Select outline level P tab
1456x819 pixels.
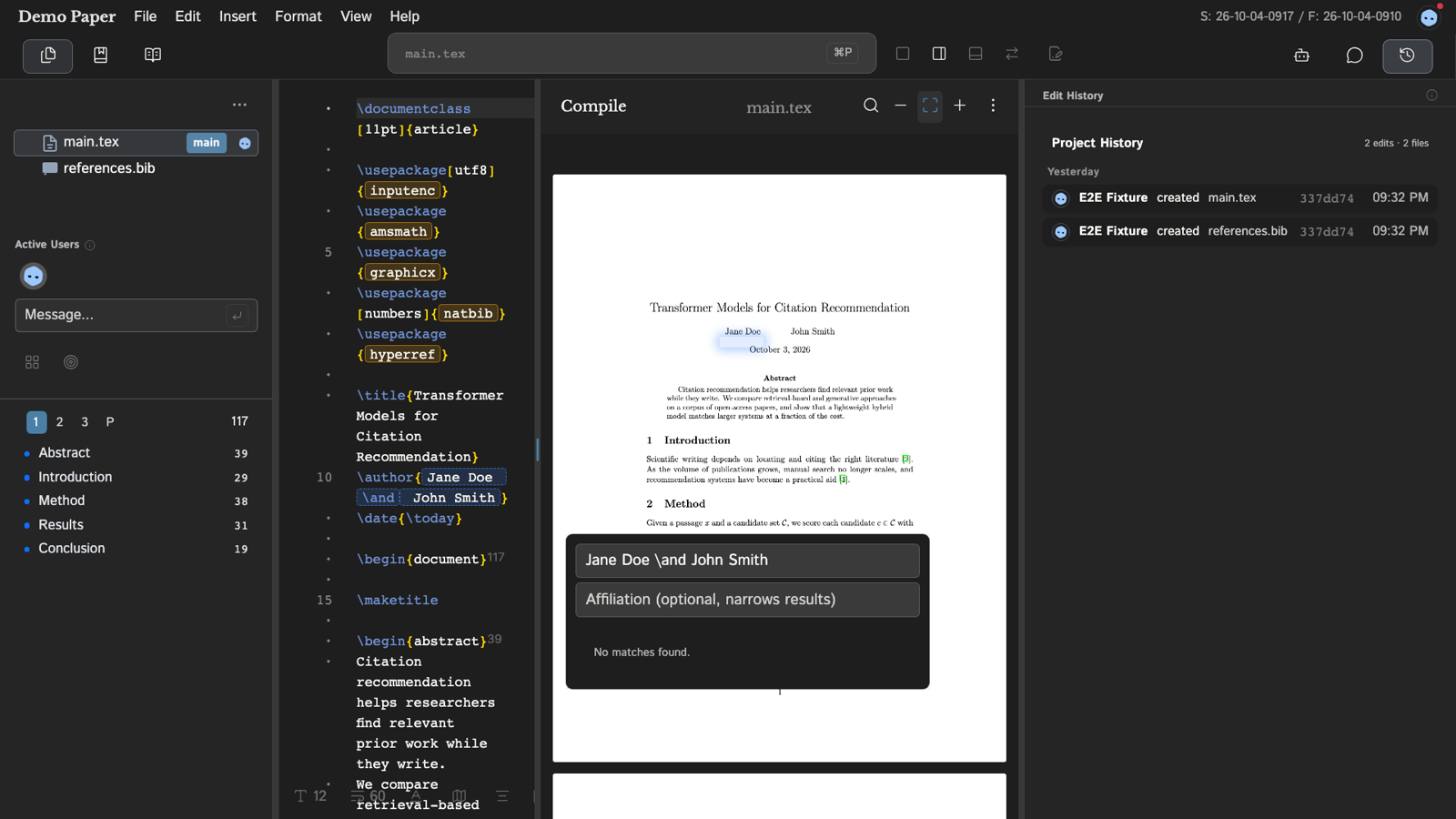(110, 422)
